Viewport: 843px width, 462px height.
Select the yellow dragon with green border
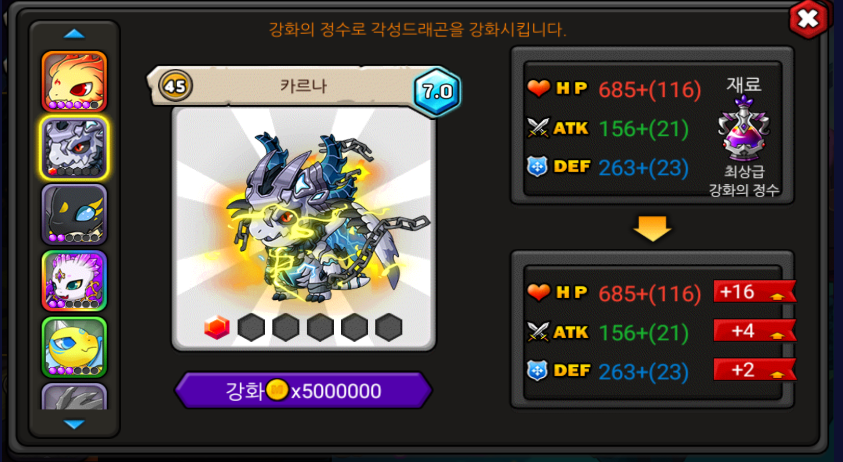click(74, 347)
